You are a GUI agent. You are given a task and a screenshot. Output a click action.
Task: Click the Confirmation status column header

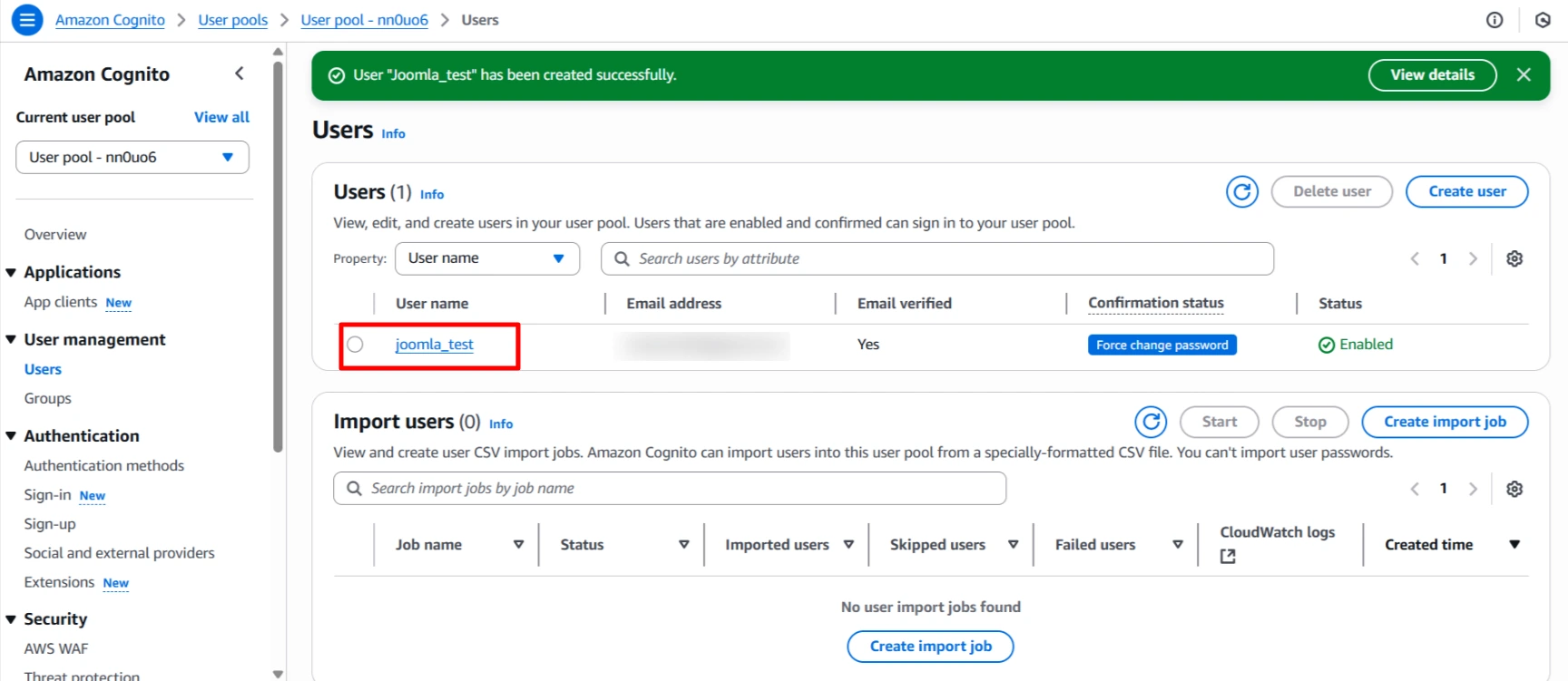[x=1155, y=303]
